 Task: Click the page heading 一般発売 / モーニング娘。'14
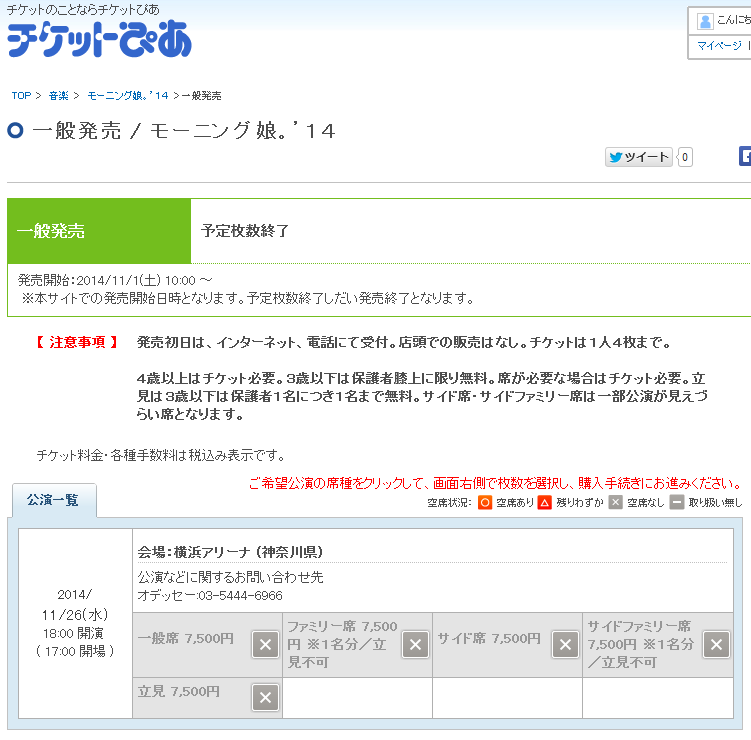tap(184, 131)
